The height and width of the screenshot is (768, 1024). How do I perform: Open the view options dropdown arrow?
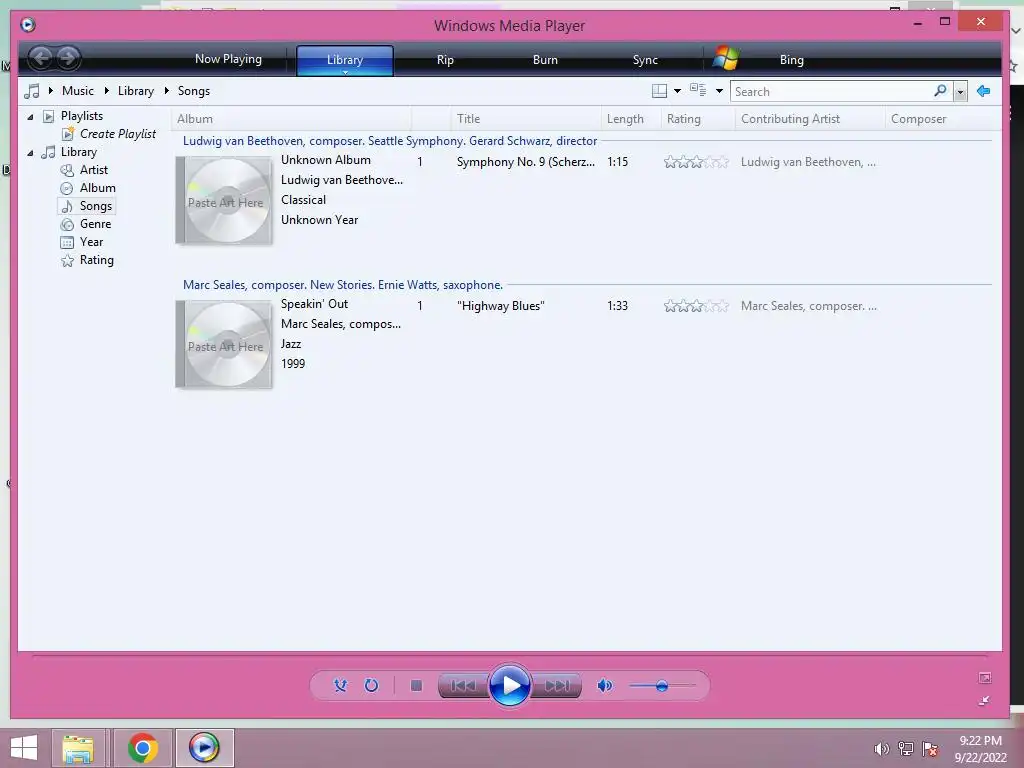[719, 91]
